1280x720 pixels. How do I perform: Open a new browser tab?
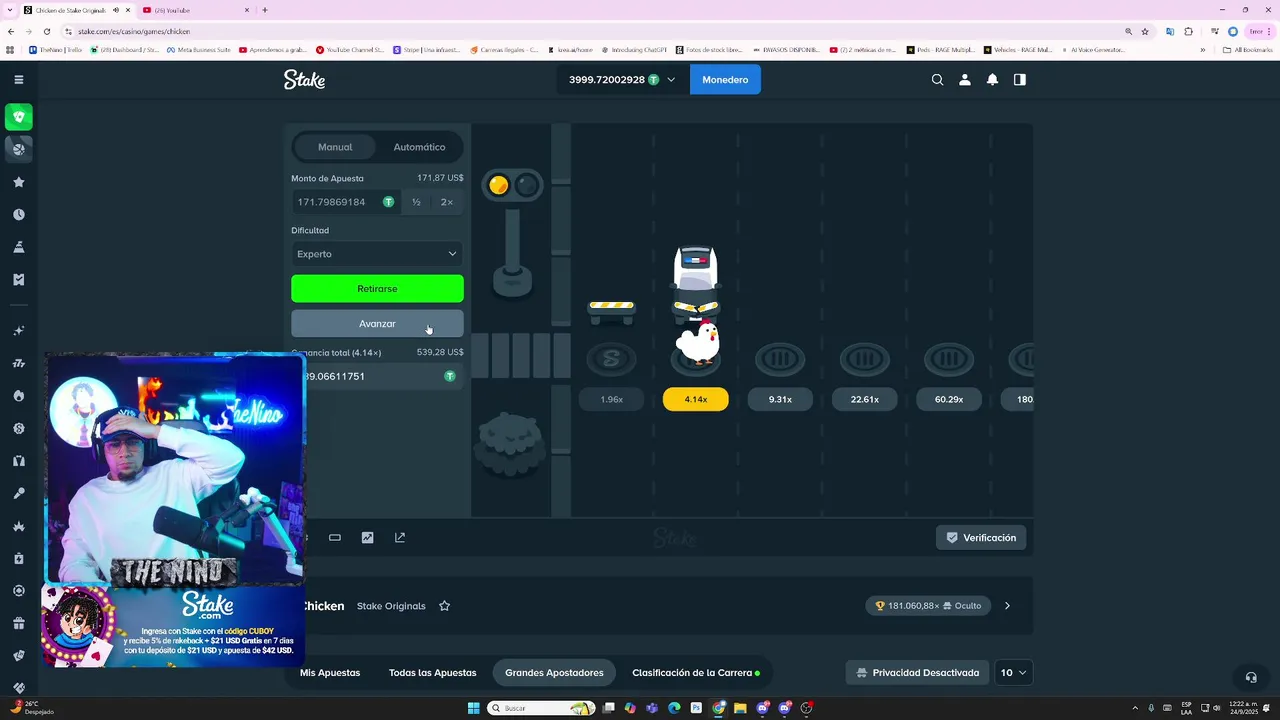click(264, 10)
